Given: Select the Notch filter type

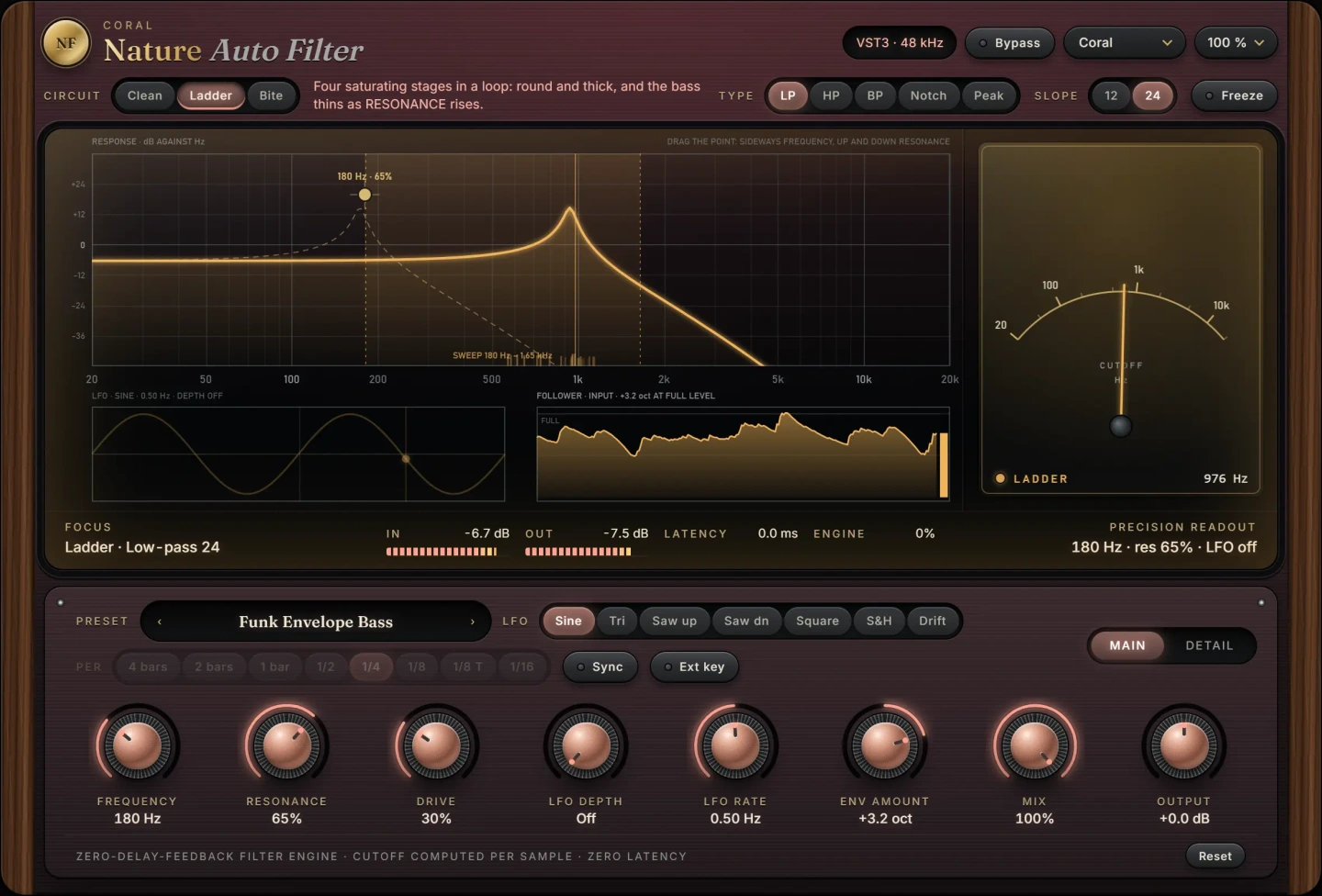Looking at the screenshot, I should click(928, 95).
